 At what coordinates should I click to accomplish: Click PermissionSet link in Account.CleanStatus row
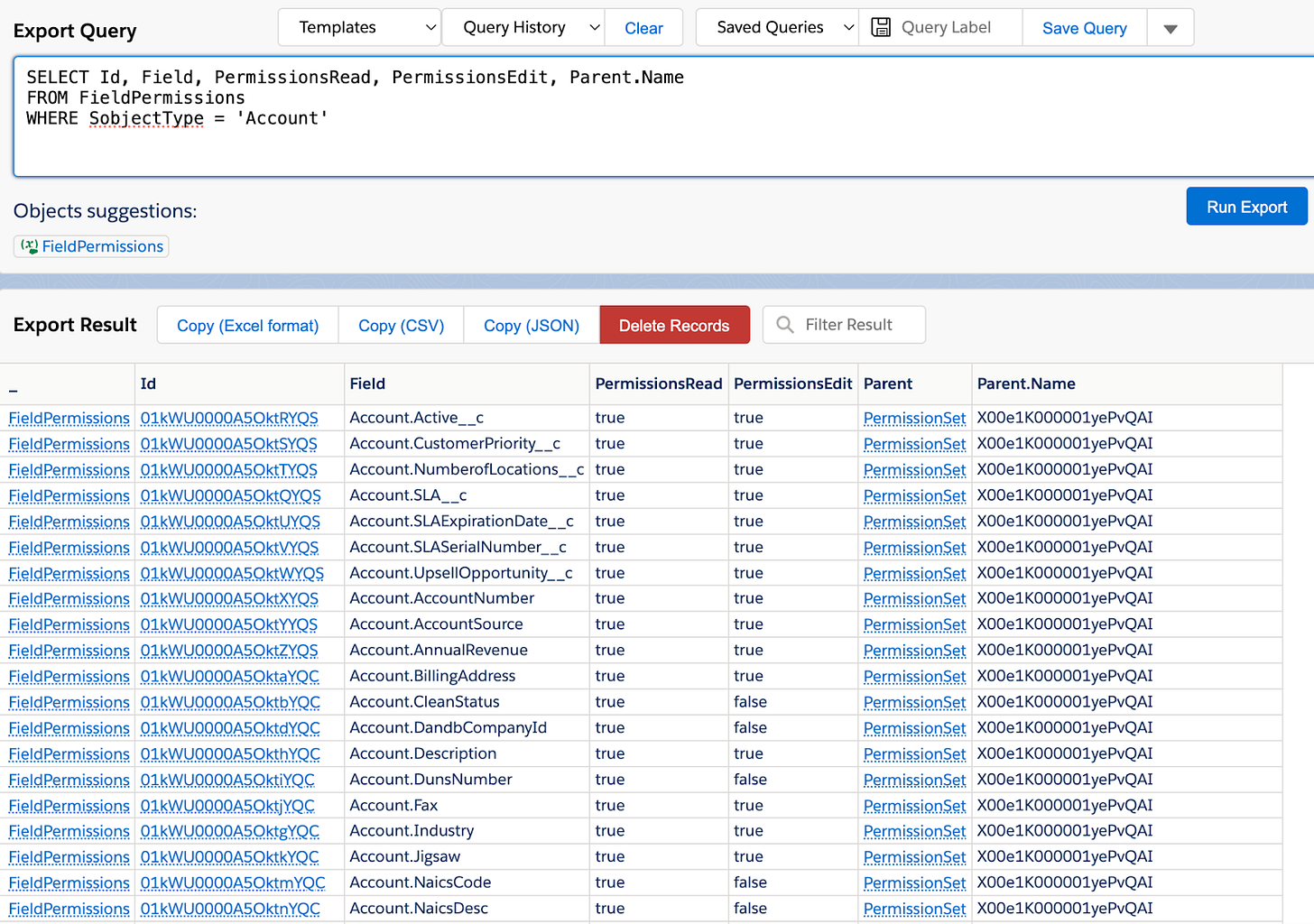pyautogui.click(x=914, y=702)
